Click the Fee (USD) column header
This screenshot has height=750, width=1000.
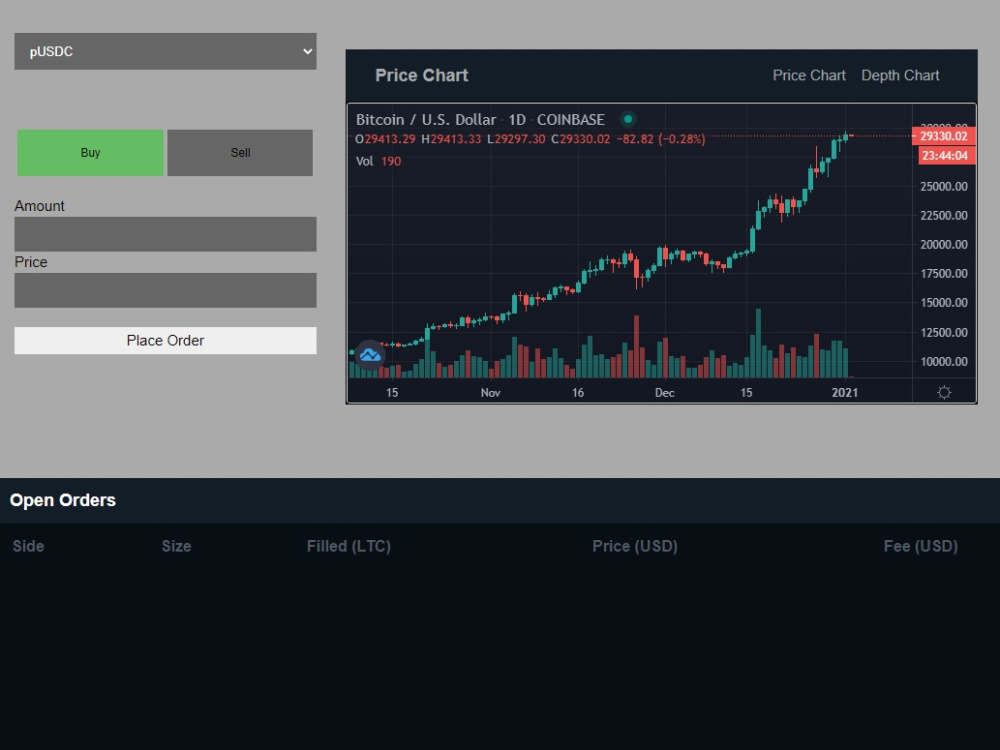coord(920,546)
